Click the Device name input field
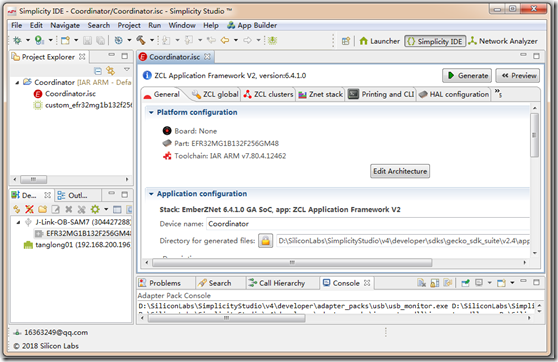 368,224
